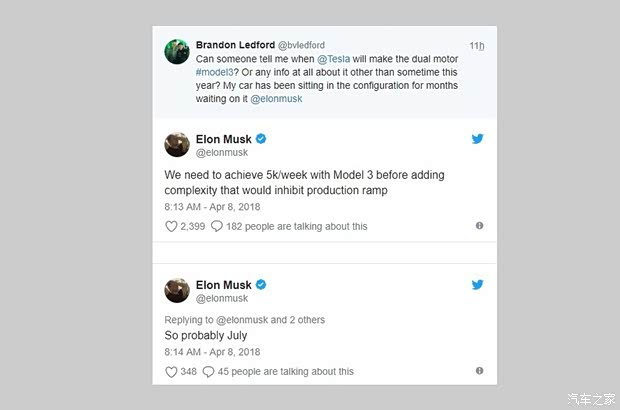Image resolution: width=620 pixels, height=410 pixels.
Task: Click Elon Musk's avatar on the 5k/week tweet
Action: (x=177, y=144)
